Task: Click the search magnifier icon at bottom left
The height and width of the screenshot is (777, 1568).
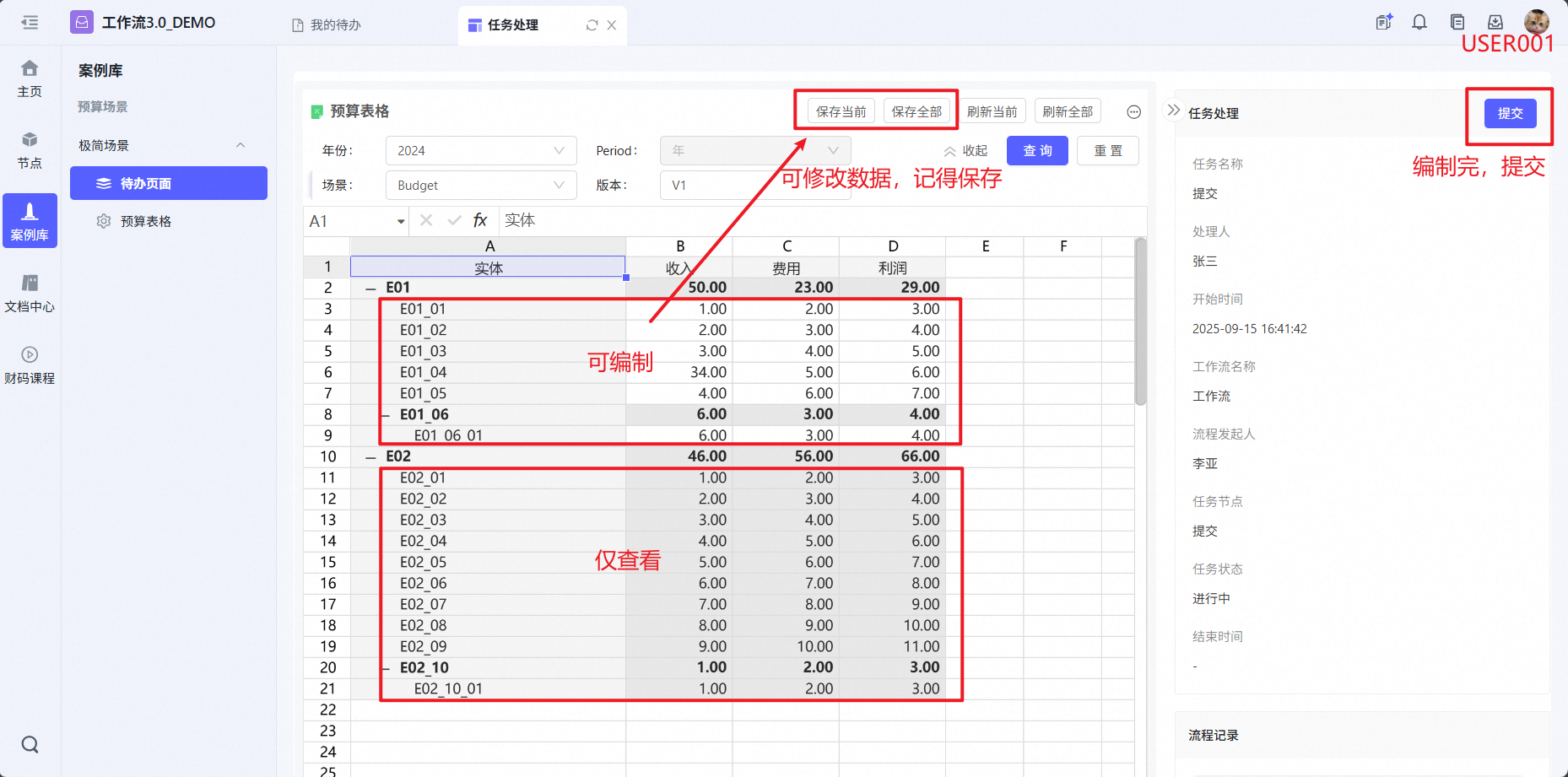Action: (30, 744)
